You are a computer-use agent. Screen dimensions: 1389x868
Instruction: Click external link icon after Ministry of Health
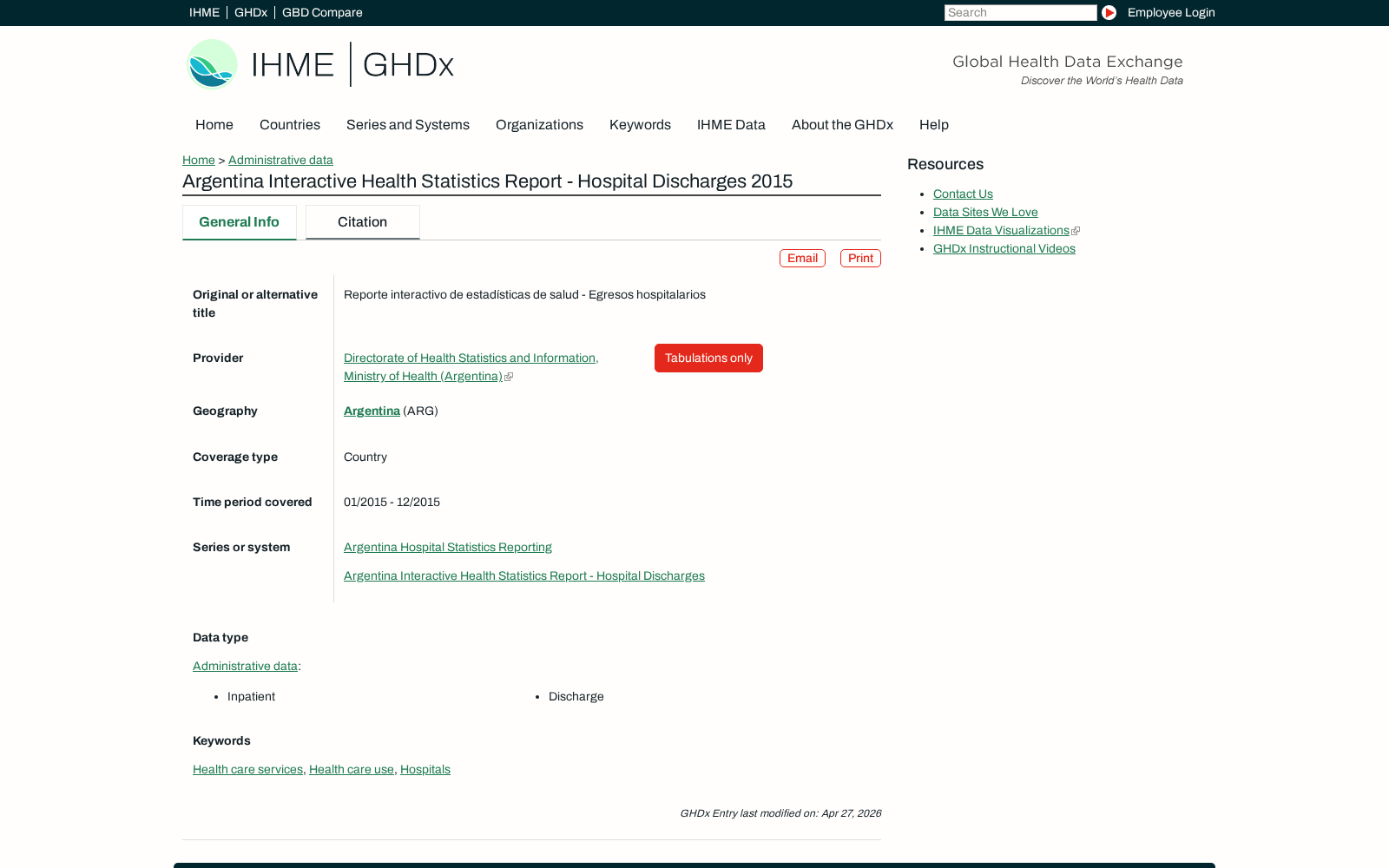point(509,377)
